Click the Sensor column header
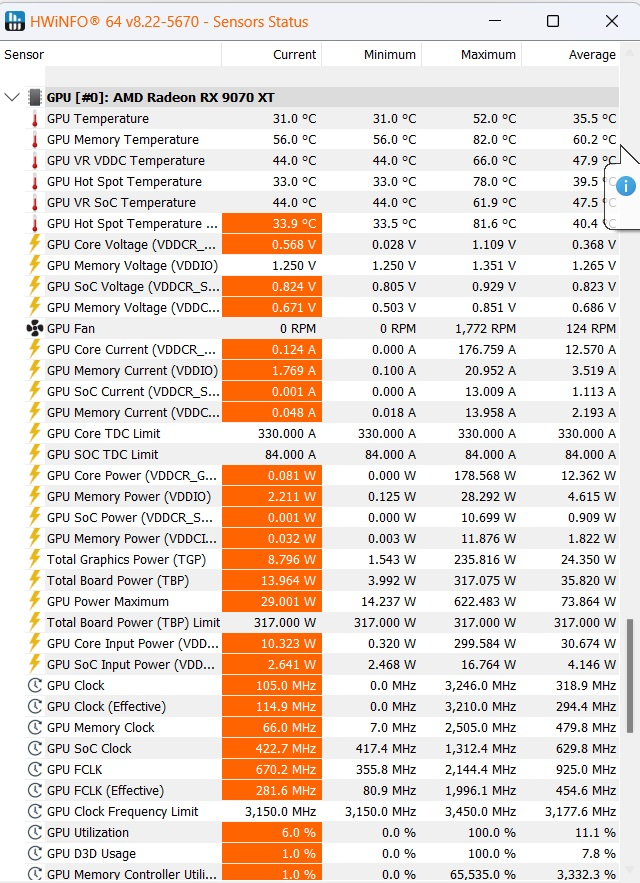The image size is (640, 883). (x=110, y=55)
